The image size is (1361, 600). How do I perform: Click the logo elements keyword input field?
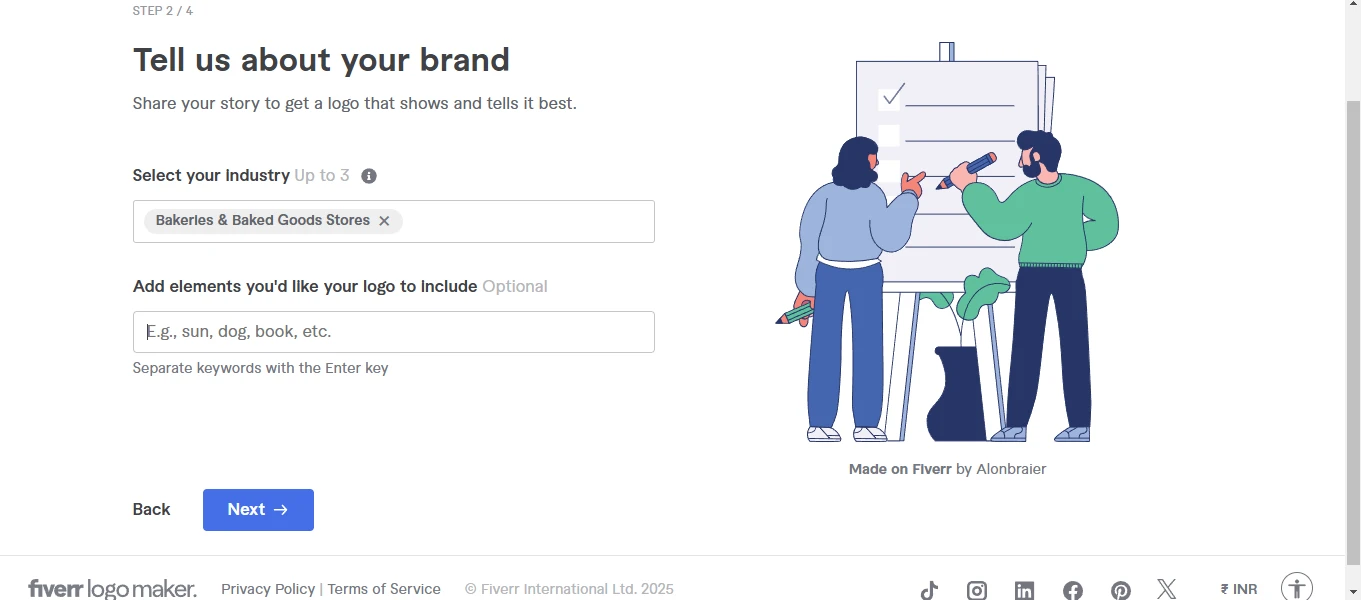[393, 332]
